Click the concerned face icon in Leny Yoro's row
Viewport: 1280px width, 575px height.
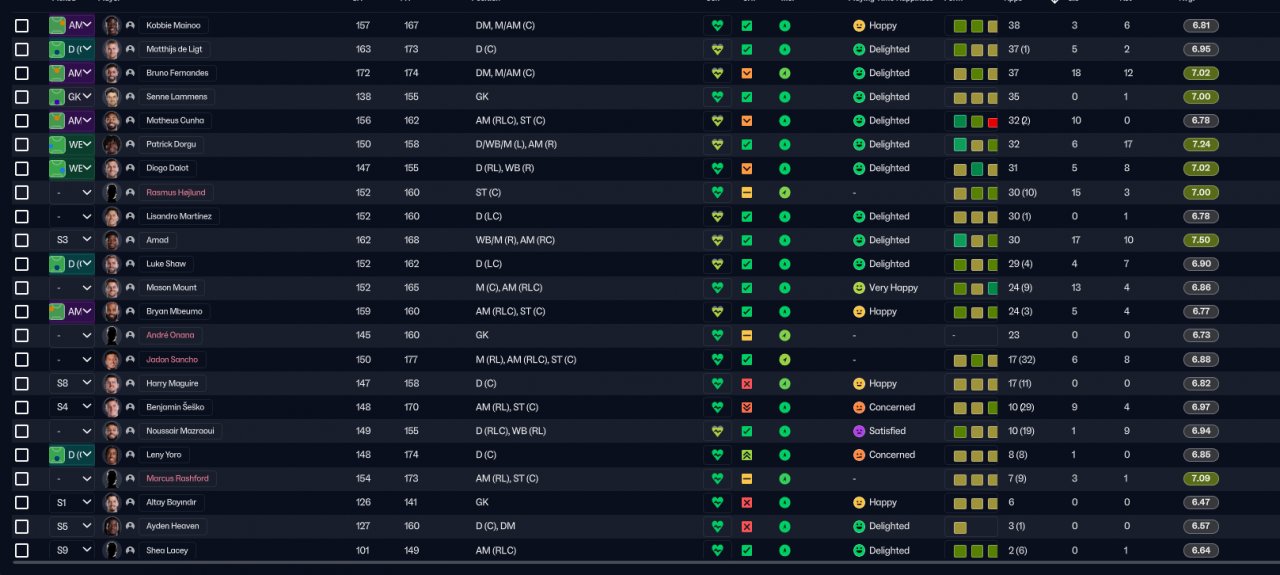pyautogui.click(x=858, y=455)
